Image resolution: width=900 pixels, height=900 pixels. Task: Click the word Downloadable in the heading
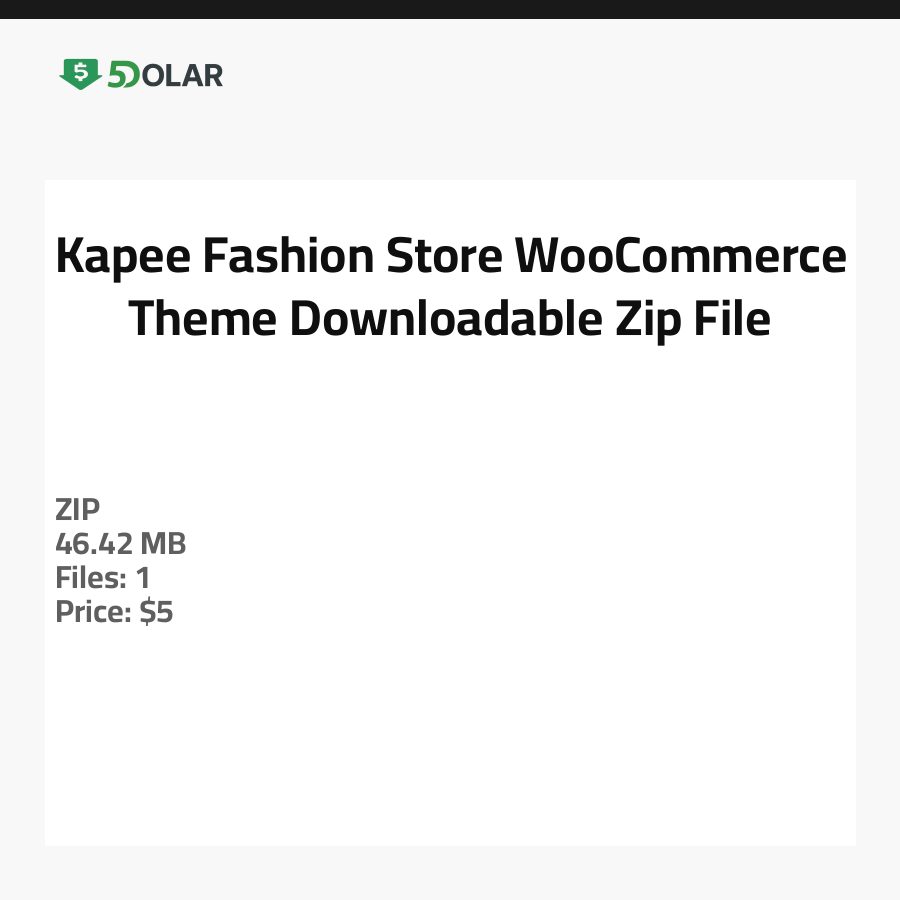tap(445, 319)
